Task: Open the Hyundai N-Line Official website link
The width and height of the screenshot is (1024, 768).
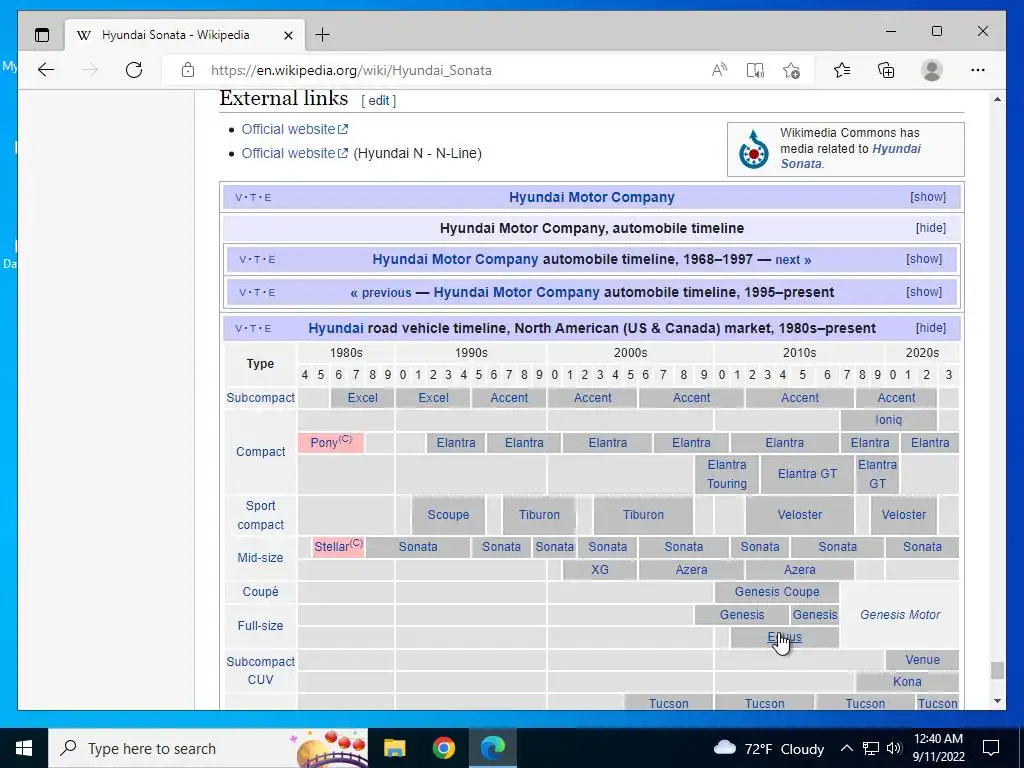Action: (x=295, y=153)
